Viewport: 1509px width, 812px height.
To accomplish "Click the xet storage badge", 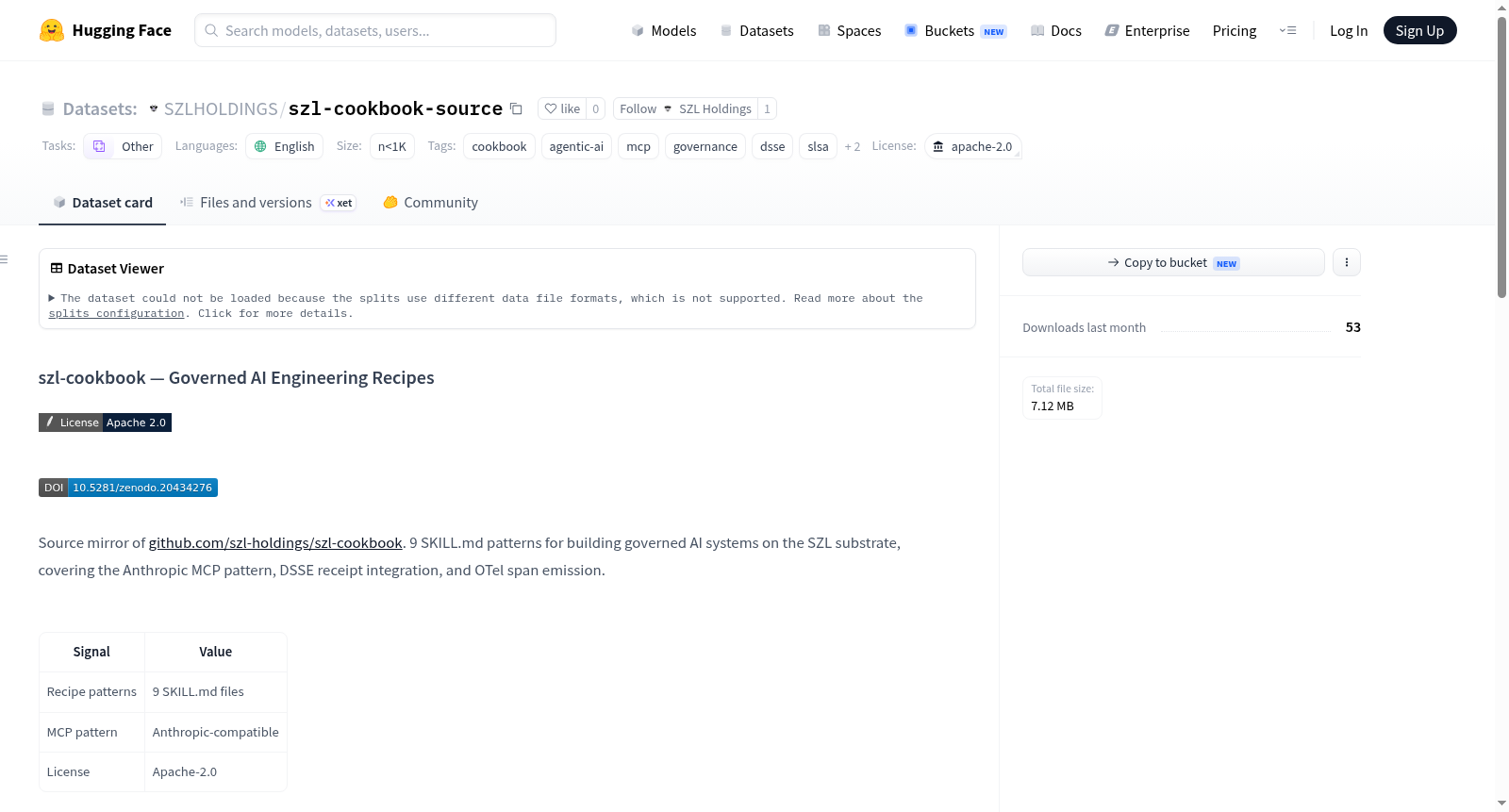I will click(339, 203).
